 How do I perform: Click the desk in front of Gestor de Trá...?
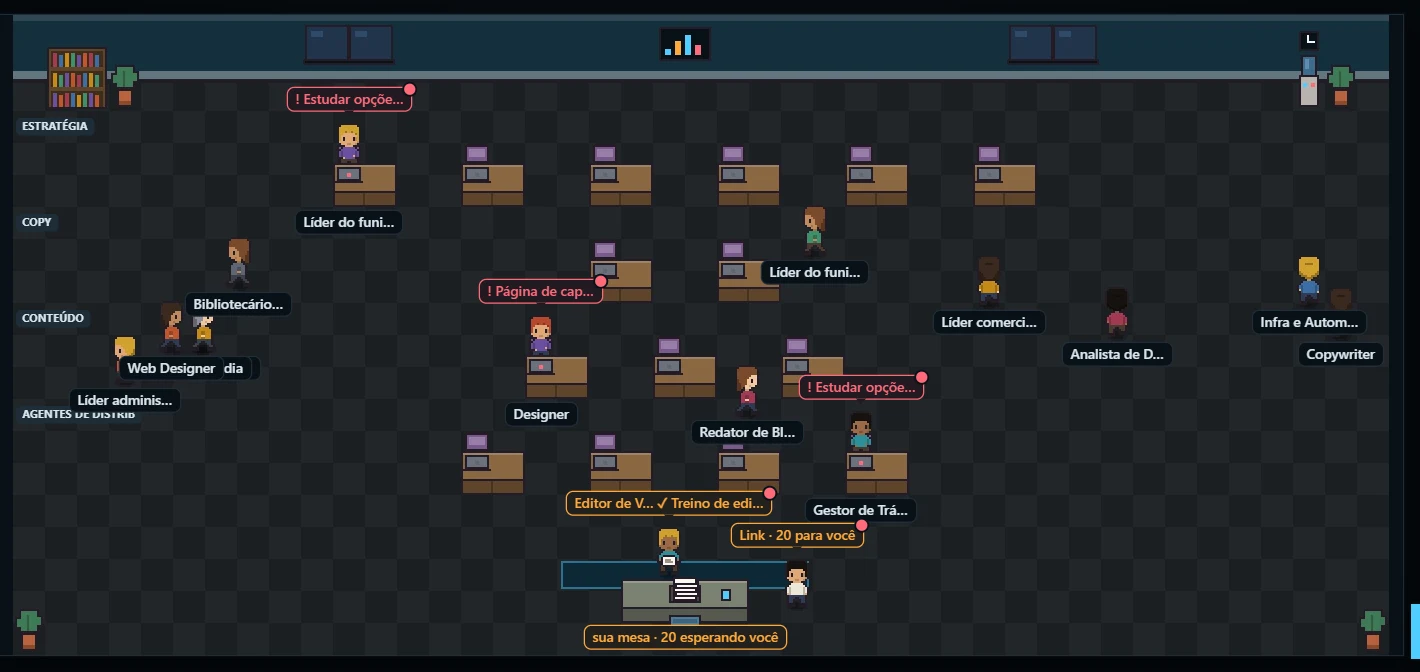click(877, 473)
